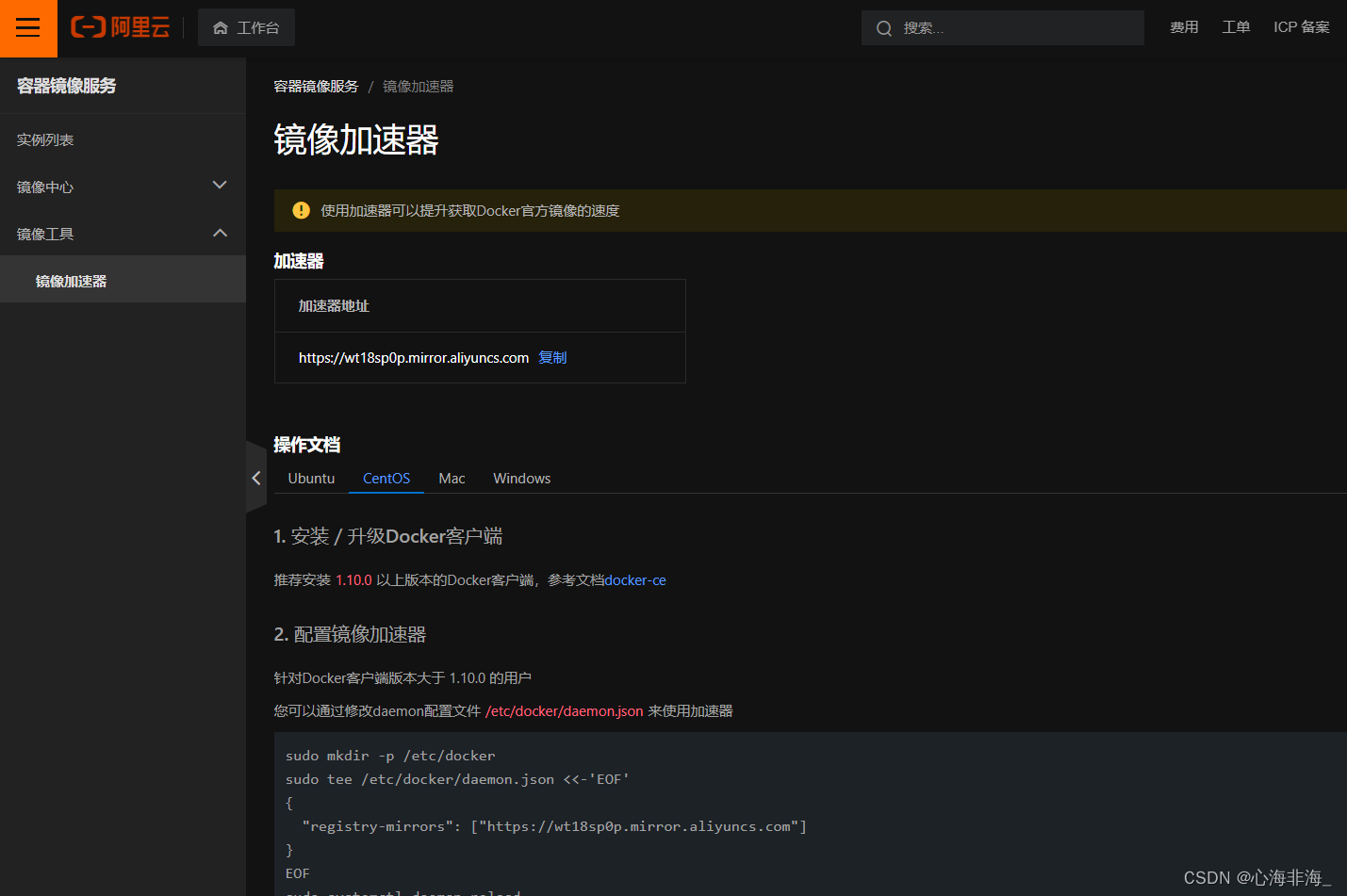Click 镜像加速器 breadcrumb text

(418, 87)
